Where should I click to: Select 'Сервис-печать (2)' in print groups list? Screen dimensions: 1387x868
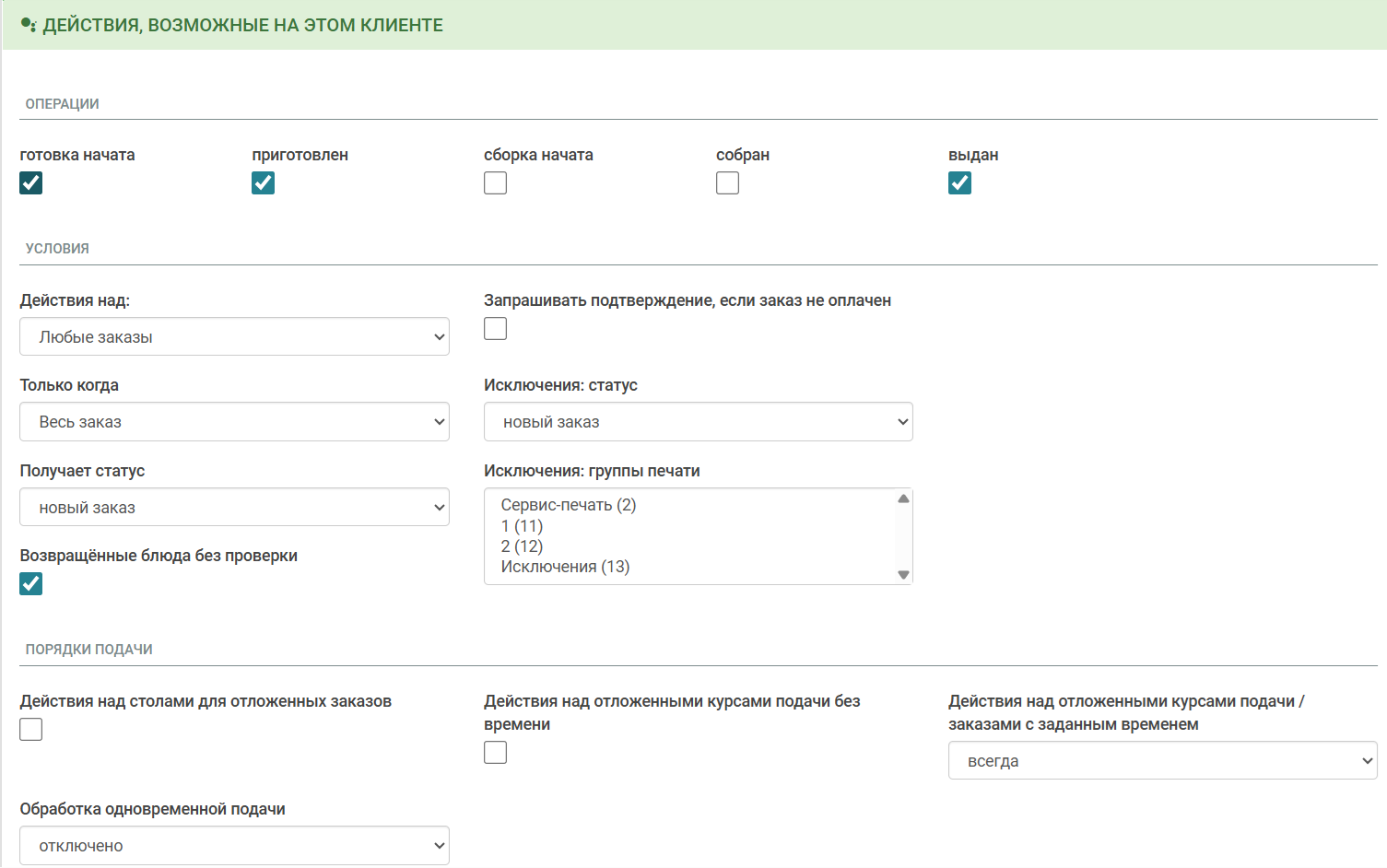(569, 505)
